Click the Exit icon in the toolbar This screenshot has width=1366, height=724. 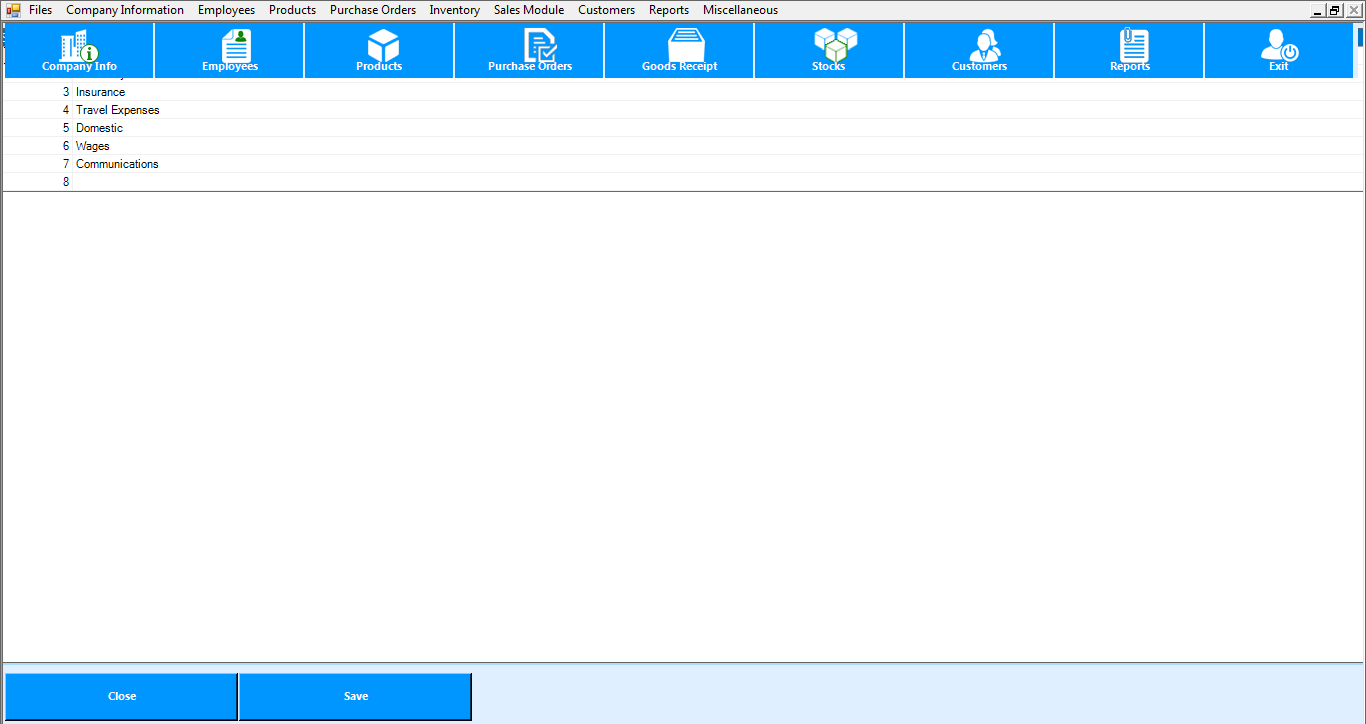(x=1279, y=50)
